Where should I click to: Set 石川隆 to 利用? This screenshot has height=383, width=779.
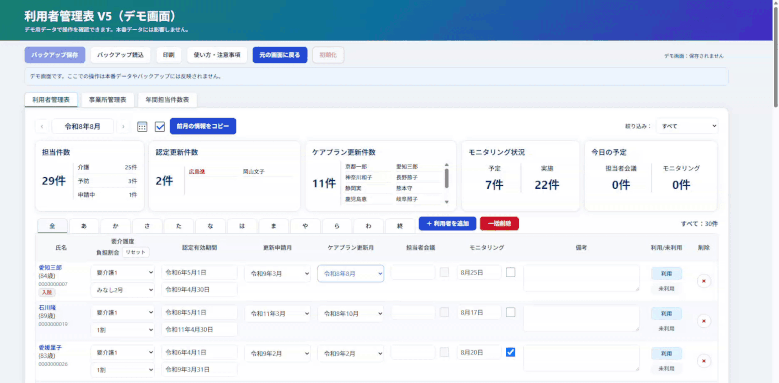coord(666,313)
